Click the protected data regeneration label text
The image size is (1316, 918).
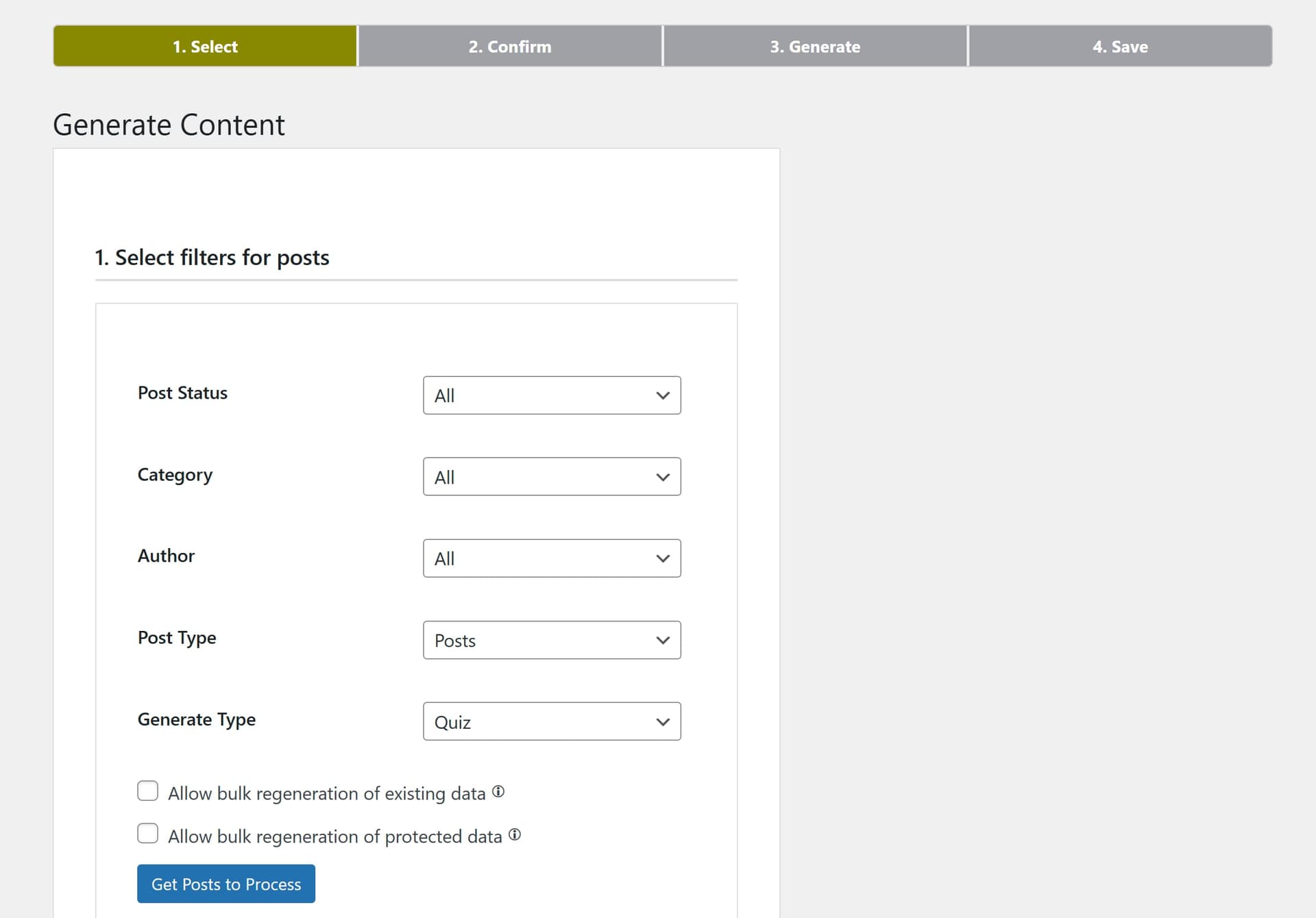335,836
